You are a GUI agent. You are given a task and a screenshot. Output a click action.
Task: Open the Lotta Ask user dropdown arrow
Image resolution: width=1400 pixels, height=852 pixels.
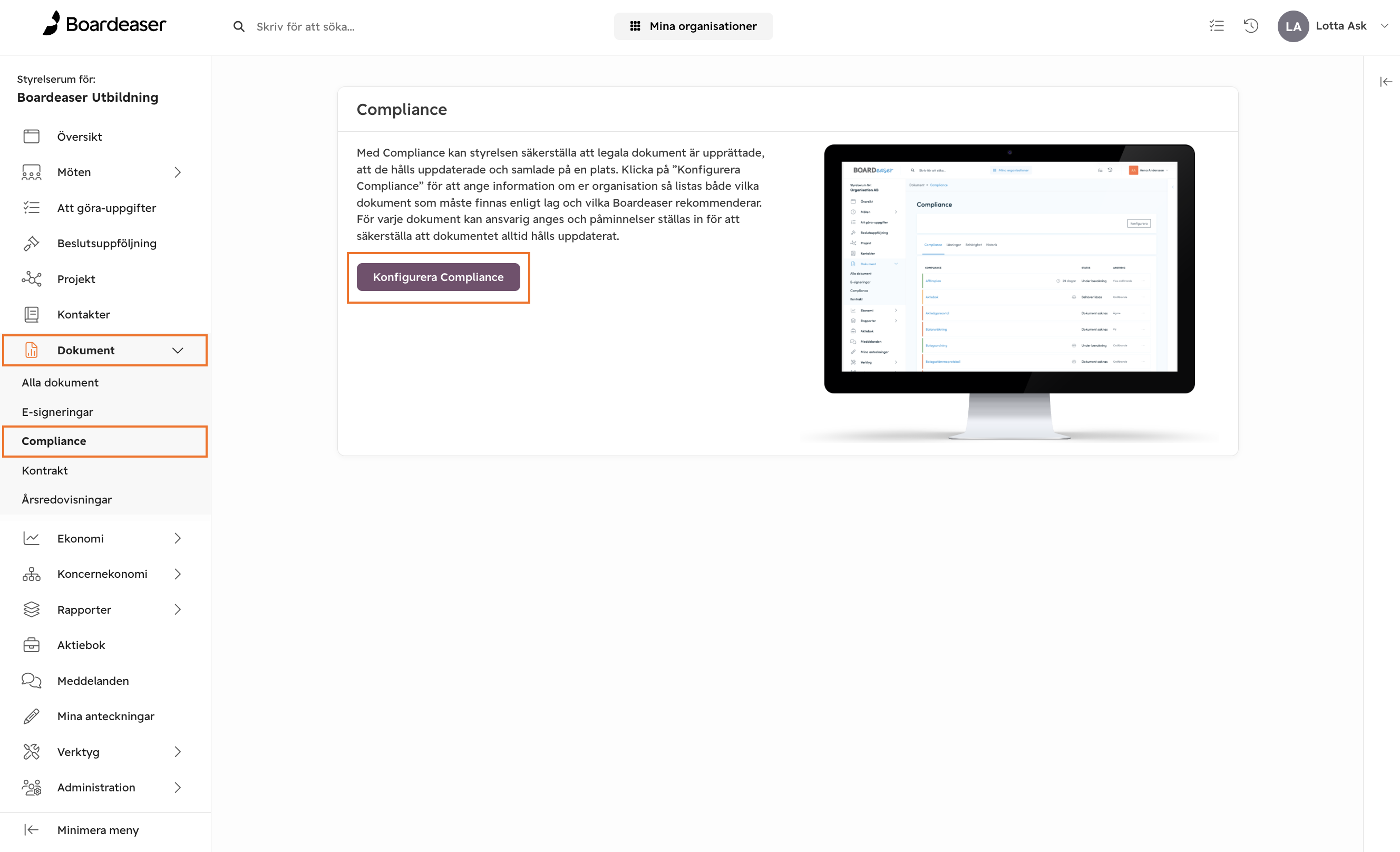coord(1385,26)
